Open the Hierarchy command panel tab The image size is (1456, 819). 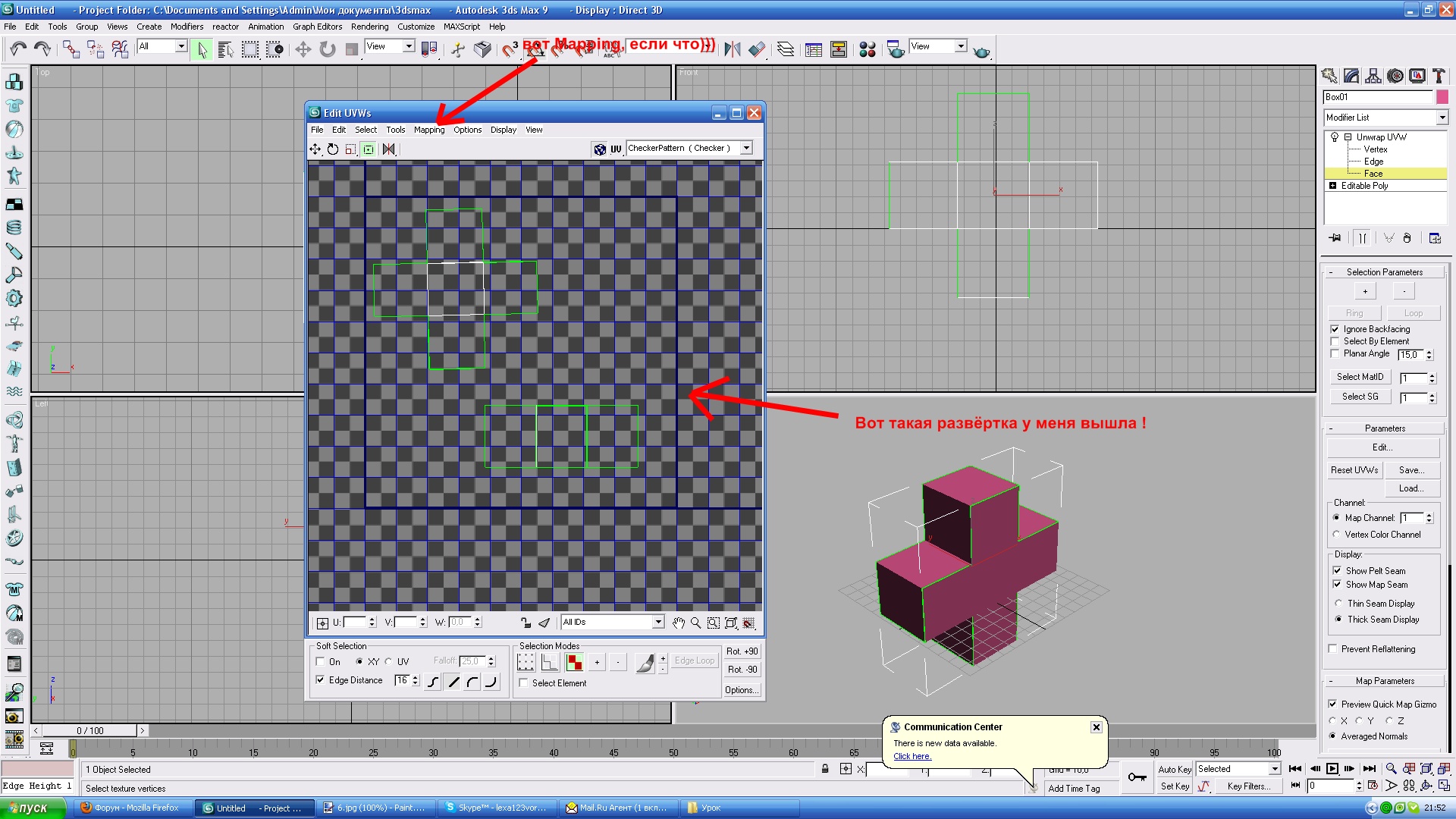click(x=1373, y=76)
